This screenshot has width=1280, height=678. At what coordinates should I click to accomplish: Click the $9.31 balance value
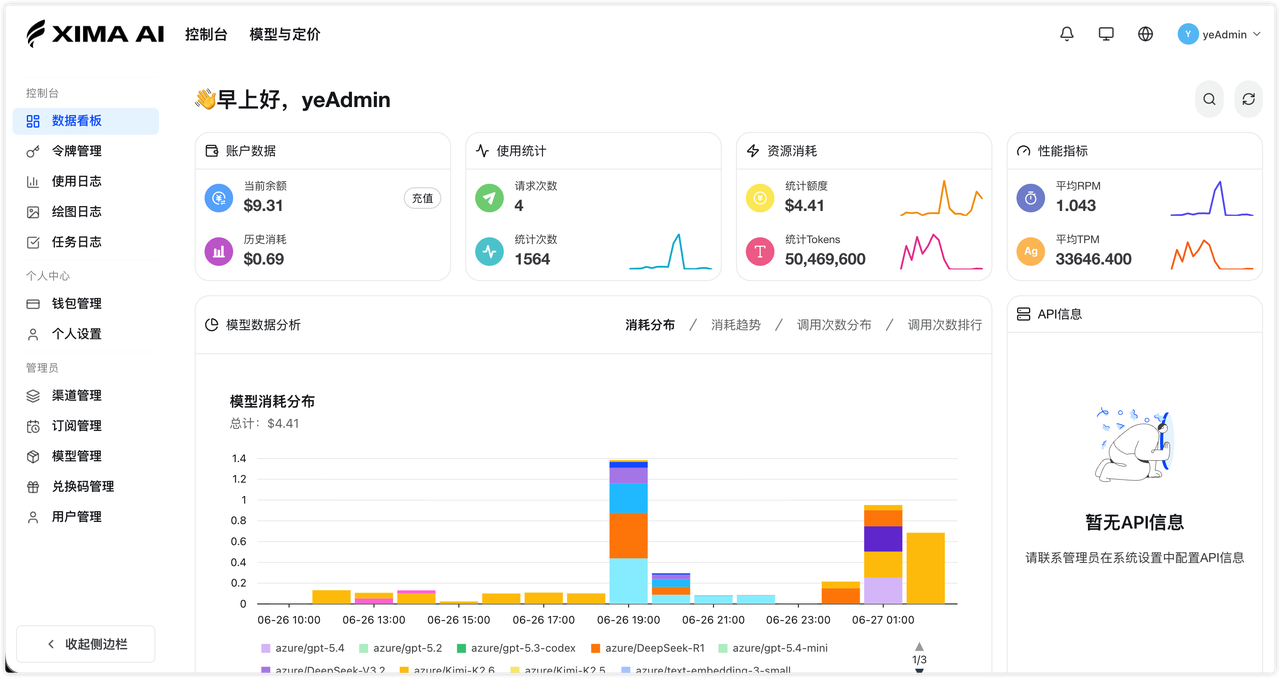(x=263, y=205)
